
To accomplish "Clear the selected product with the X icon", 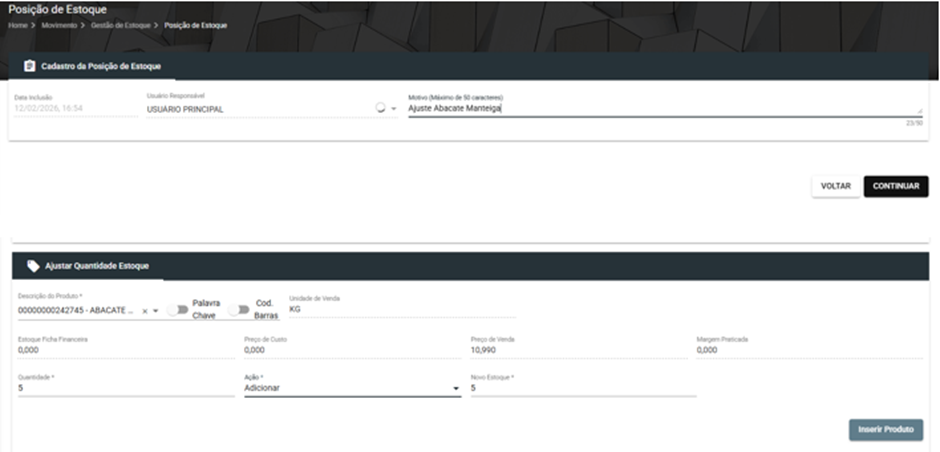I will coord(144,311).
